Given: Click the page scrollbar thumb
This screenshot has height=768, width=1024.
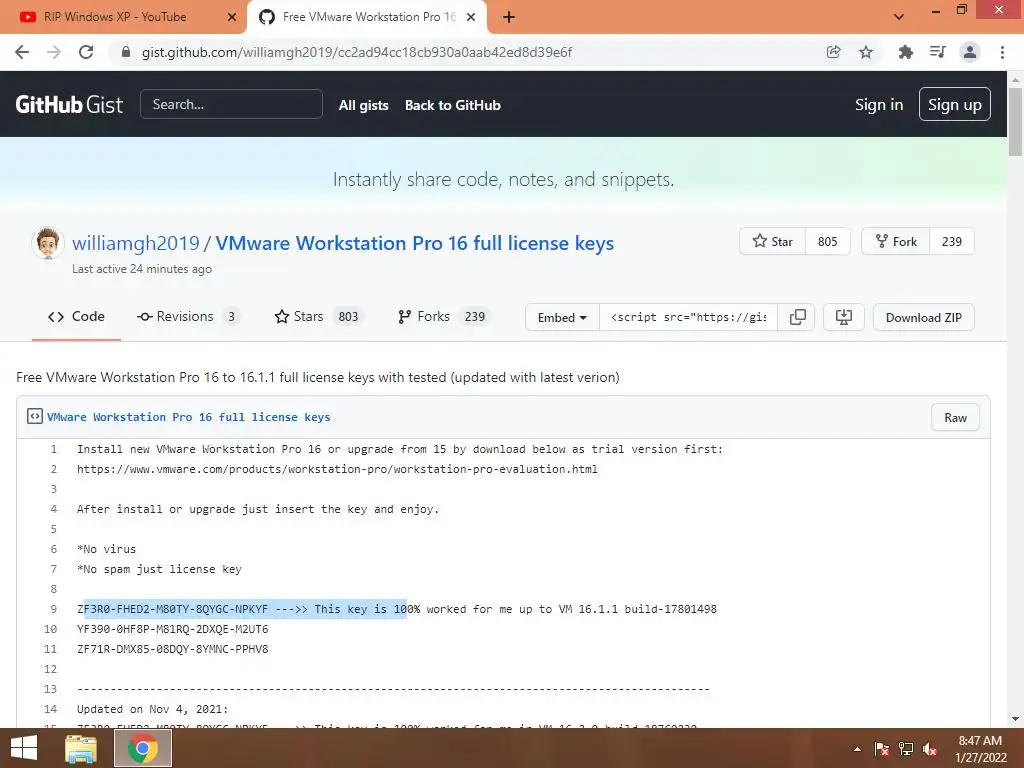Looking at the screenshot, I should click(x=1015, y=121).
